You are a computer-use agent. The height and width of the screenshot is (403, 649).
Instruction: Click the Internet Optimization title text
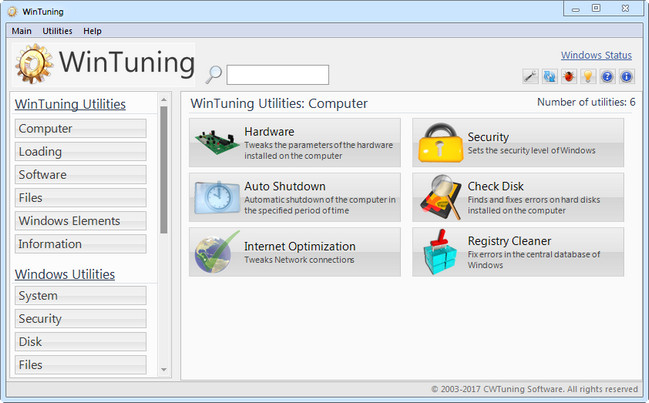[x=300, y=246]
